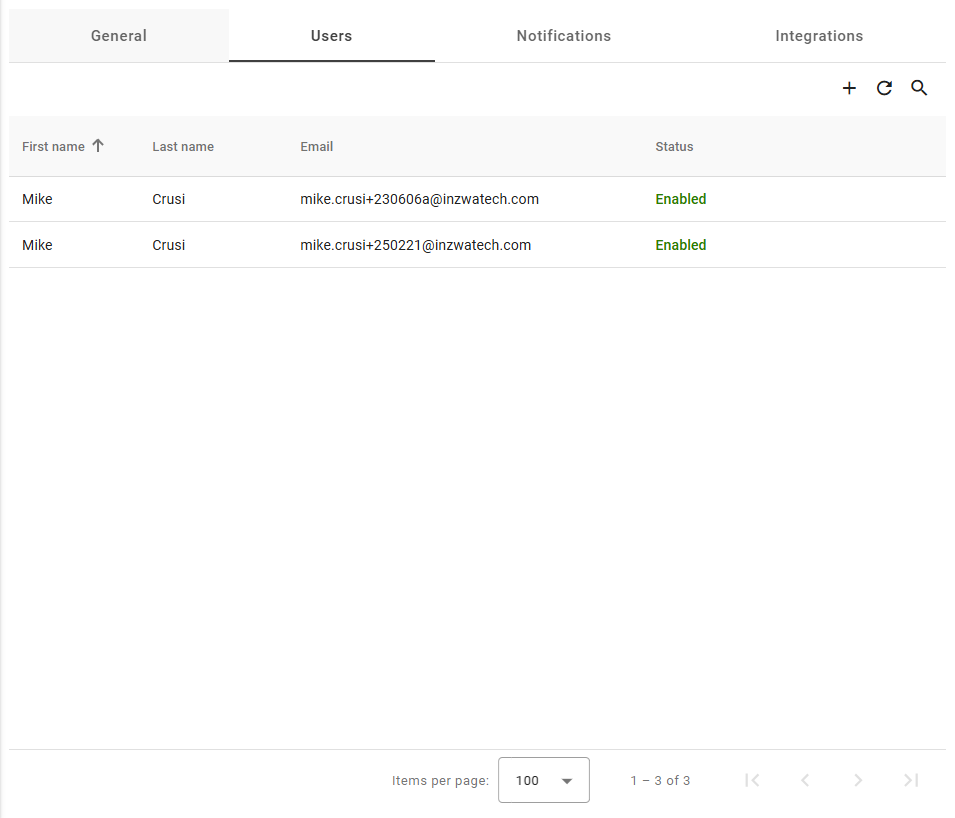Select the mike.crusi+250221@inzwatech.com email row

415,245
